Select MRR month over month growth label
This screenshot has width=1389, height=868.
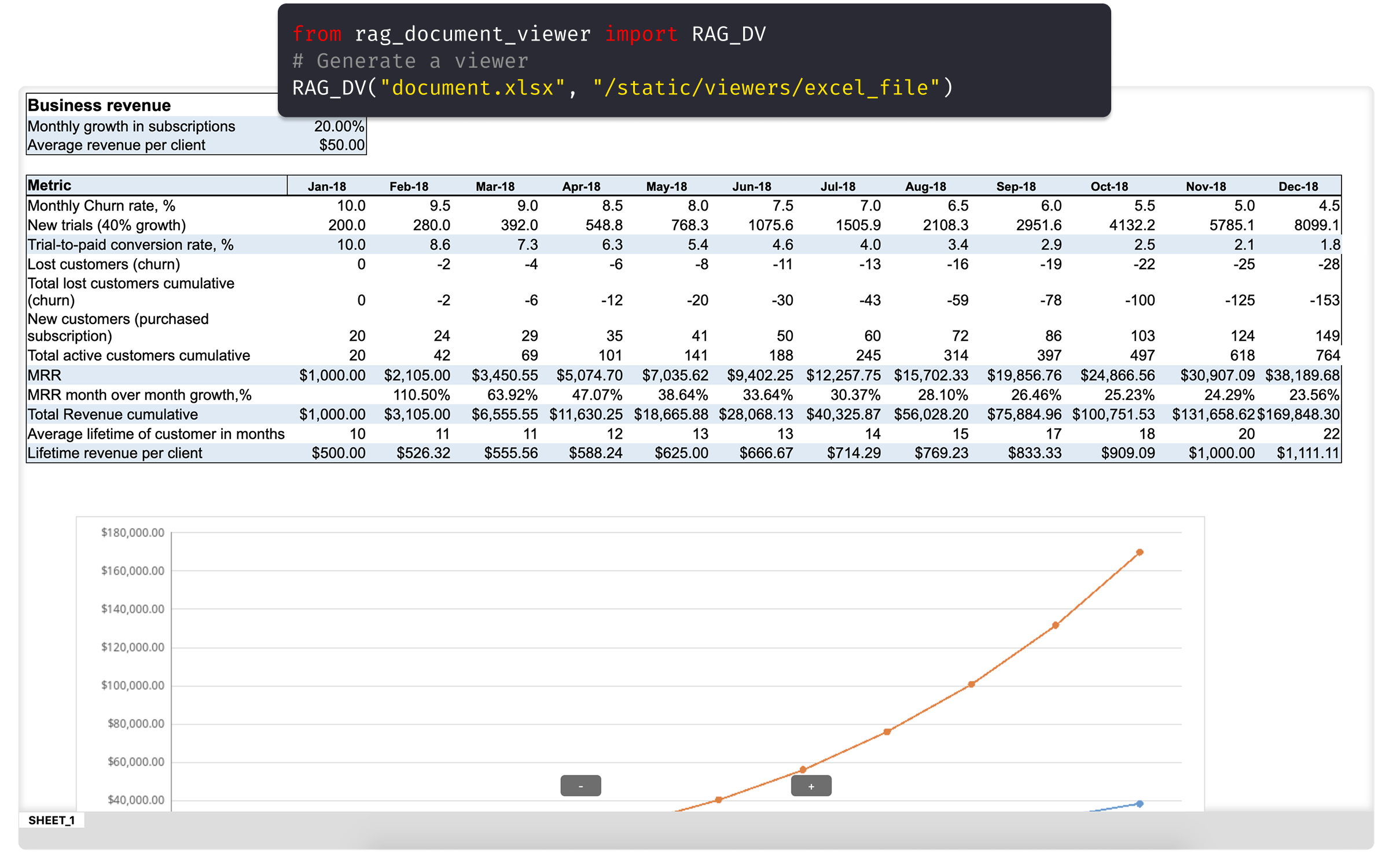[139, 395]
